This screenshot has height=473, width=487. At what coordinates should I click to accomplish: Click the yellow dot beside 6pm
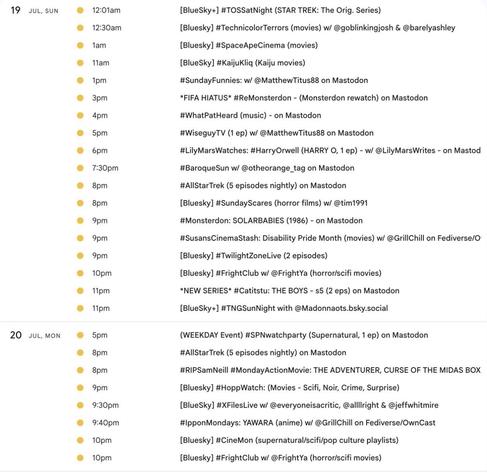tap(80, 150)
